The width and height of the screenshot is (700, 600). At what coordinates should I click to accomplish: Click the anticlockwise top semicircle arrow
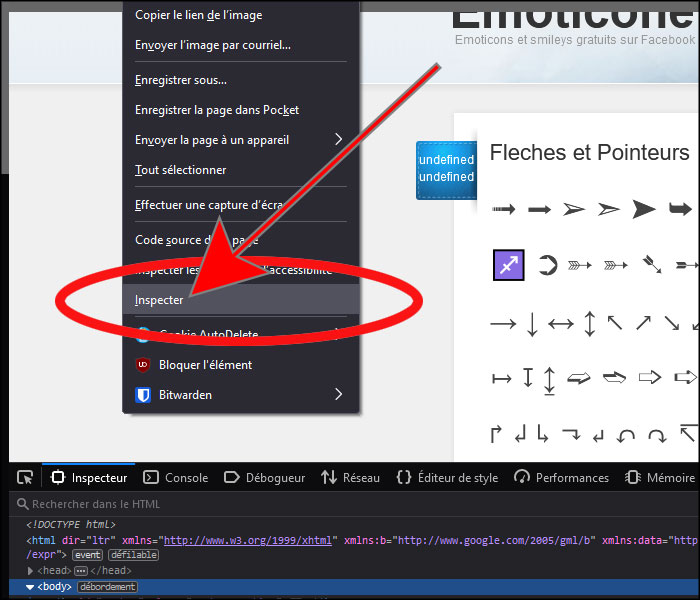click(626, 436)
